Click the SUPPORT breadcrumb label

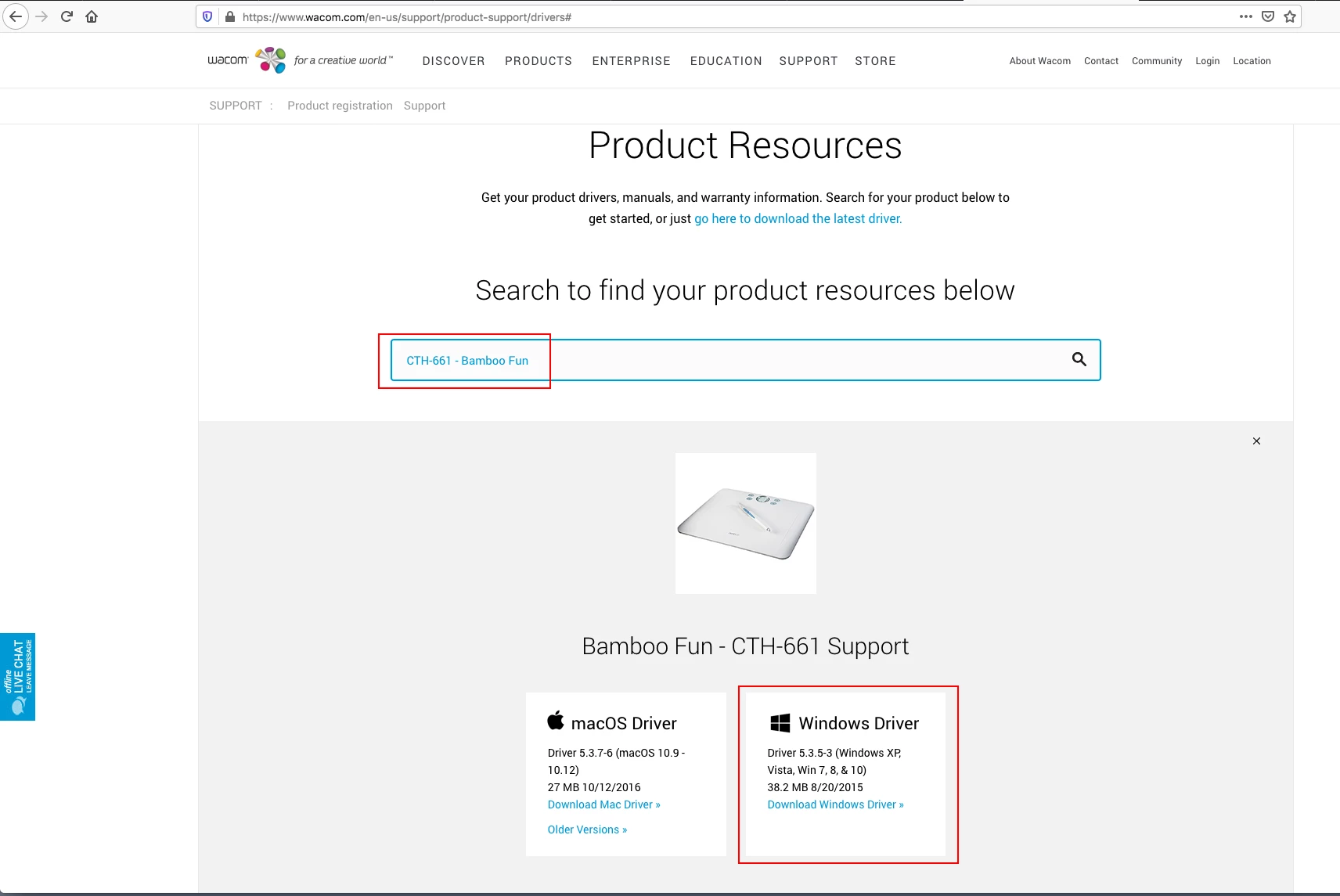click(x=236, y=106)
